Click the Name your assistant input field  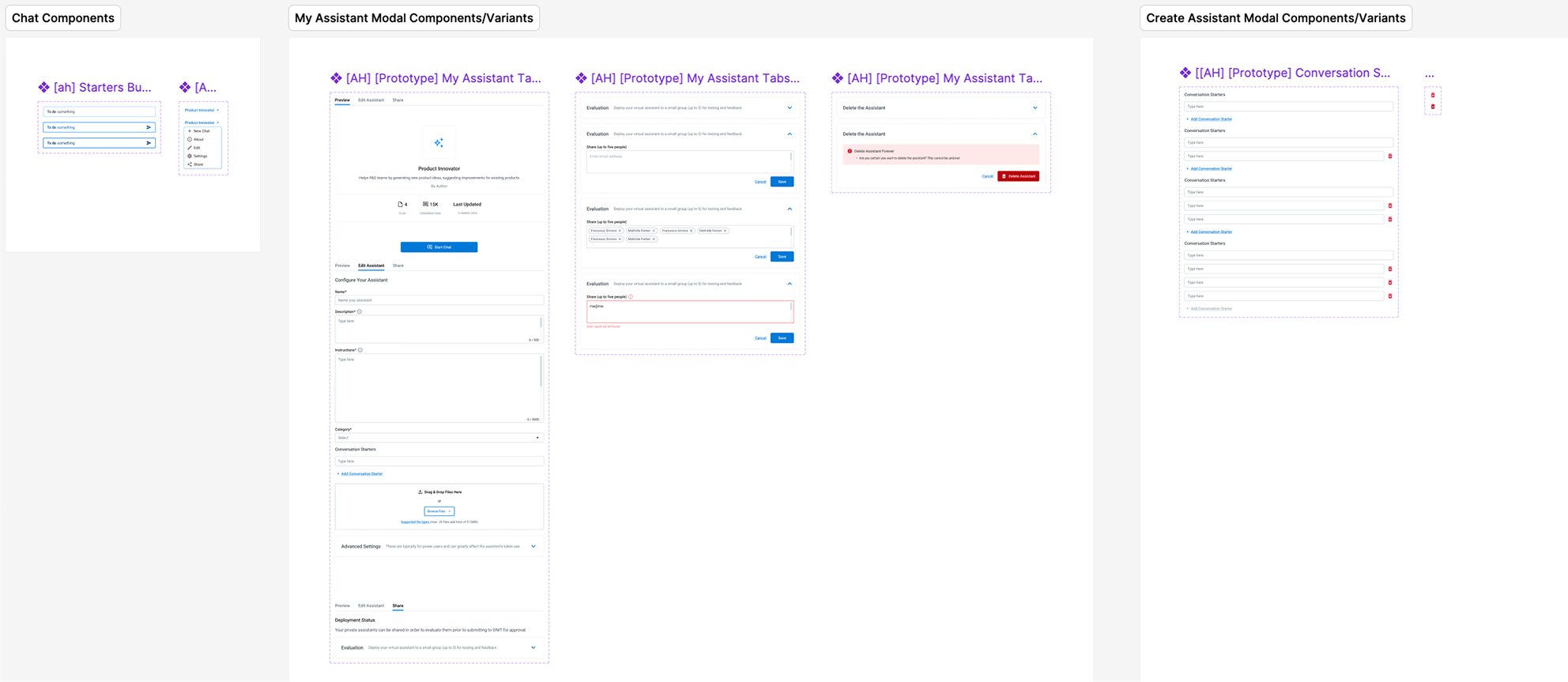pyautogui.click(x=439, y=300)
